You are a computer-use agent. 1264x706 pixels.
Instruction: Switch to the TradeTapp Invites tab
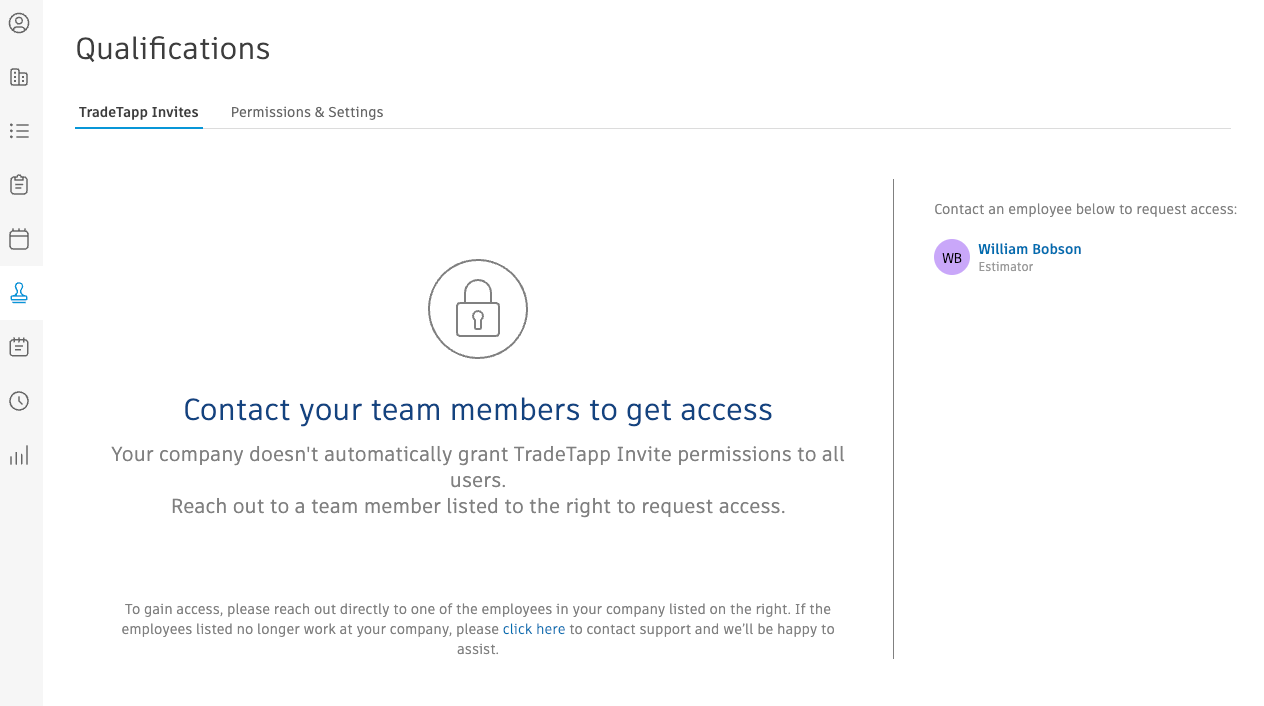pyautogui.click(x=139, y=112)
